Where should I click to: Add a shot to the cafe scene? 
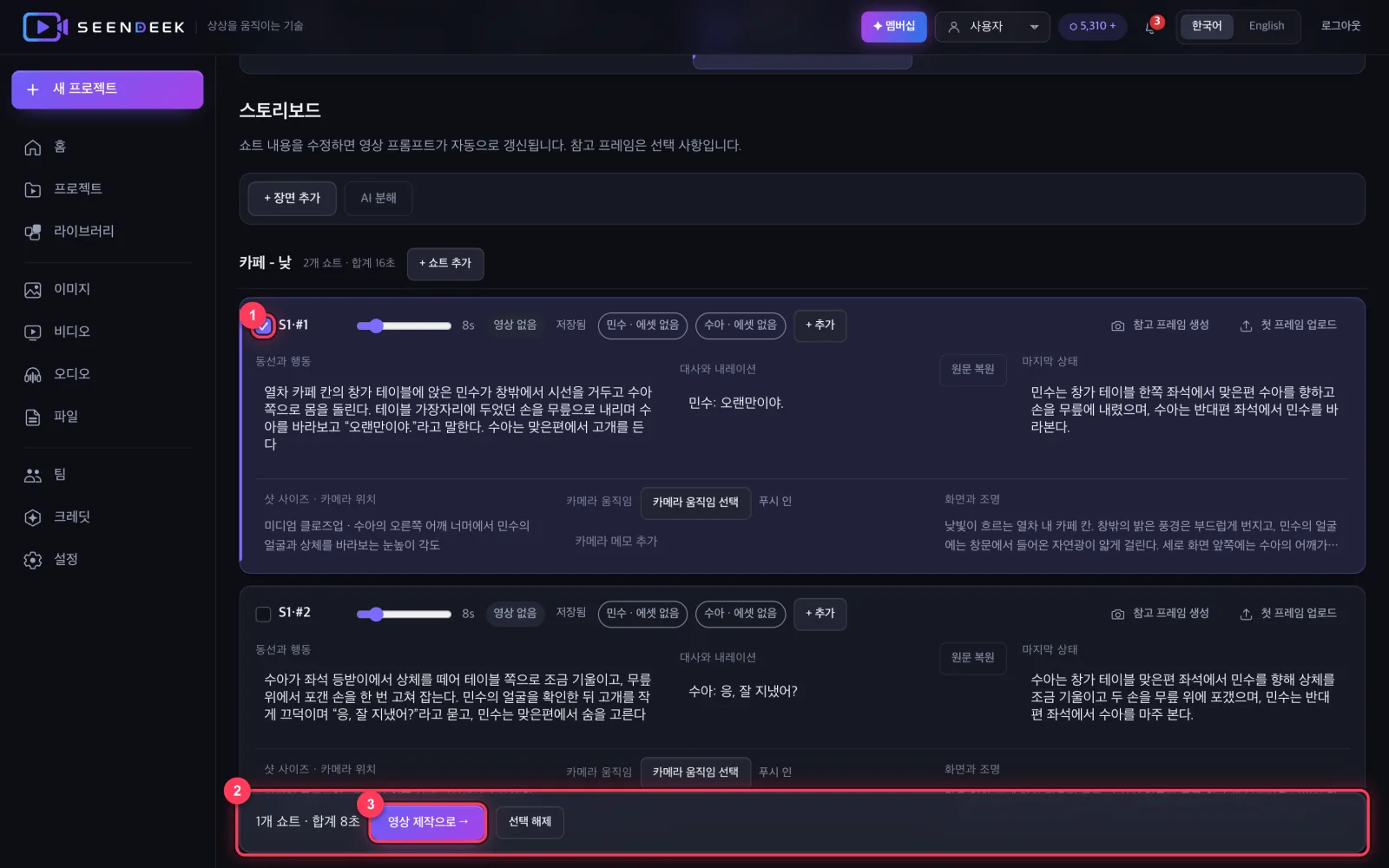coord(445,264)
